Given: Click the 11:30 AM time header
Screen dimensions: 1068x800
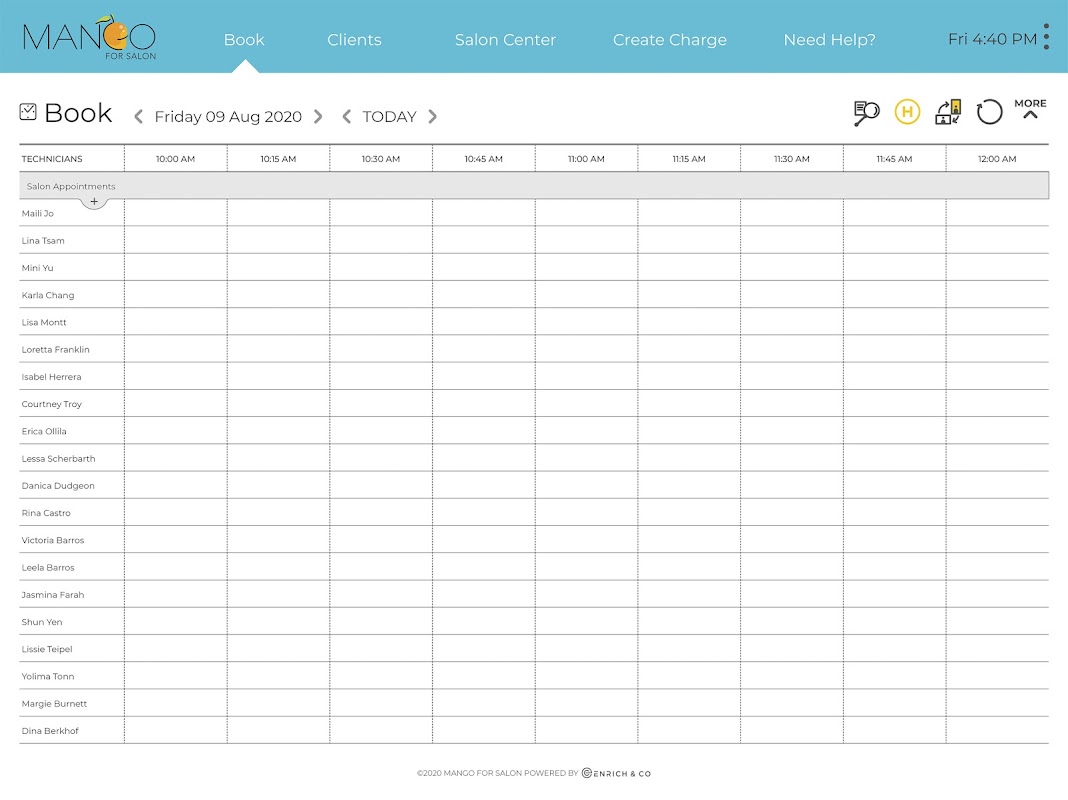Looking at the screenshot, I should coord(791,159).
